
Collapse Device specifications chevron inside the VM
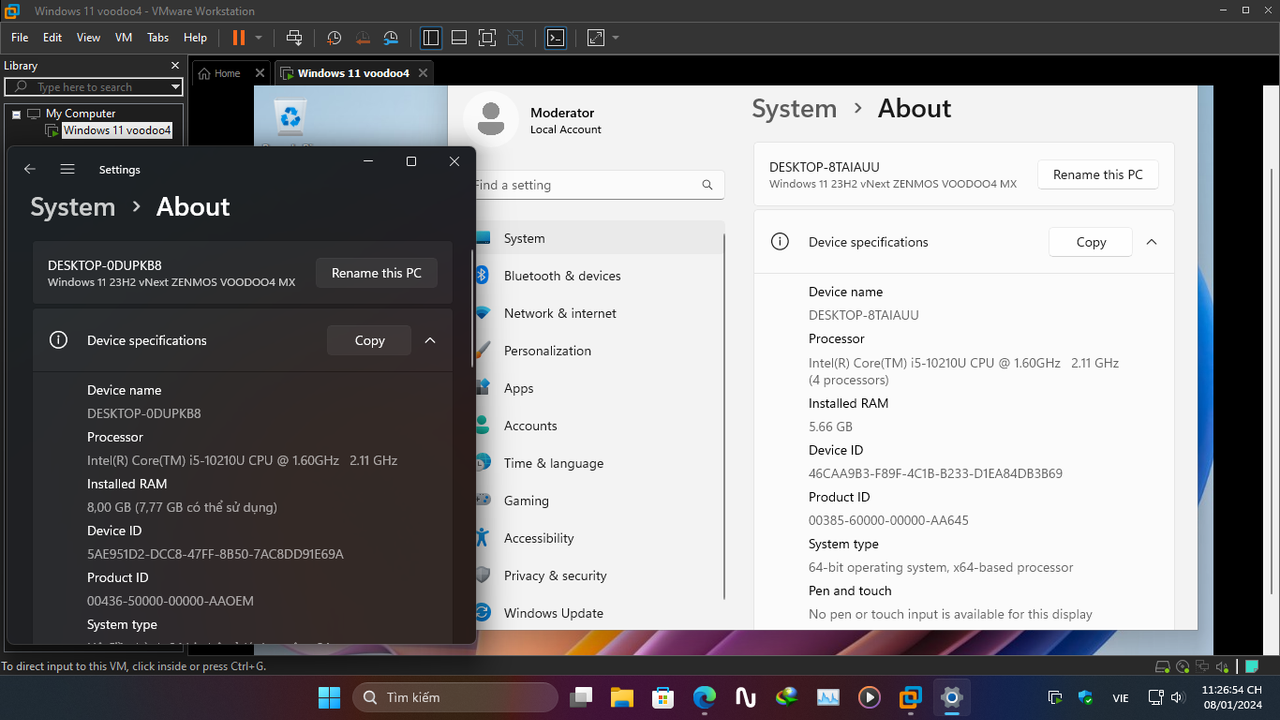pyautogui.click(x=1151, y=242)
